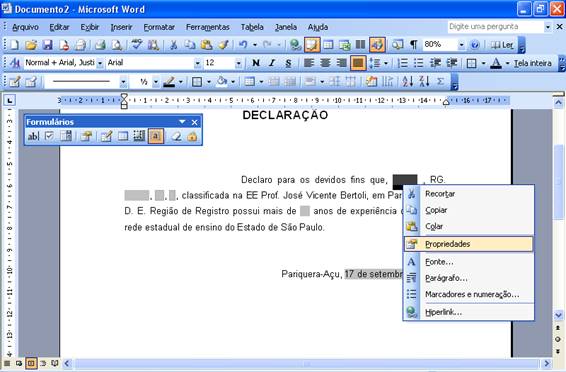Open the Arial font name dropdown

pos(197,63)
